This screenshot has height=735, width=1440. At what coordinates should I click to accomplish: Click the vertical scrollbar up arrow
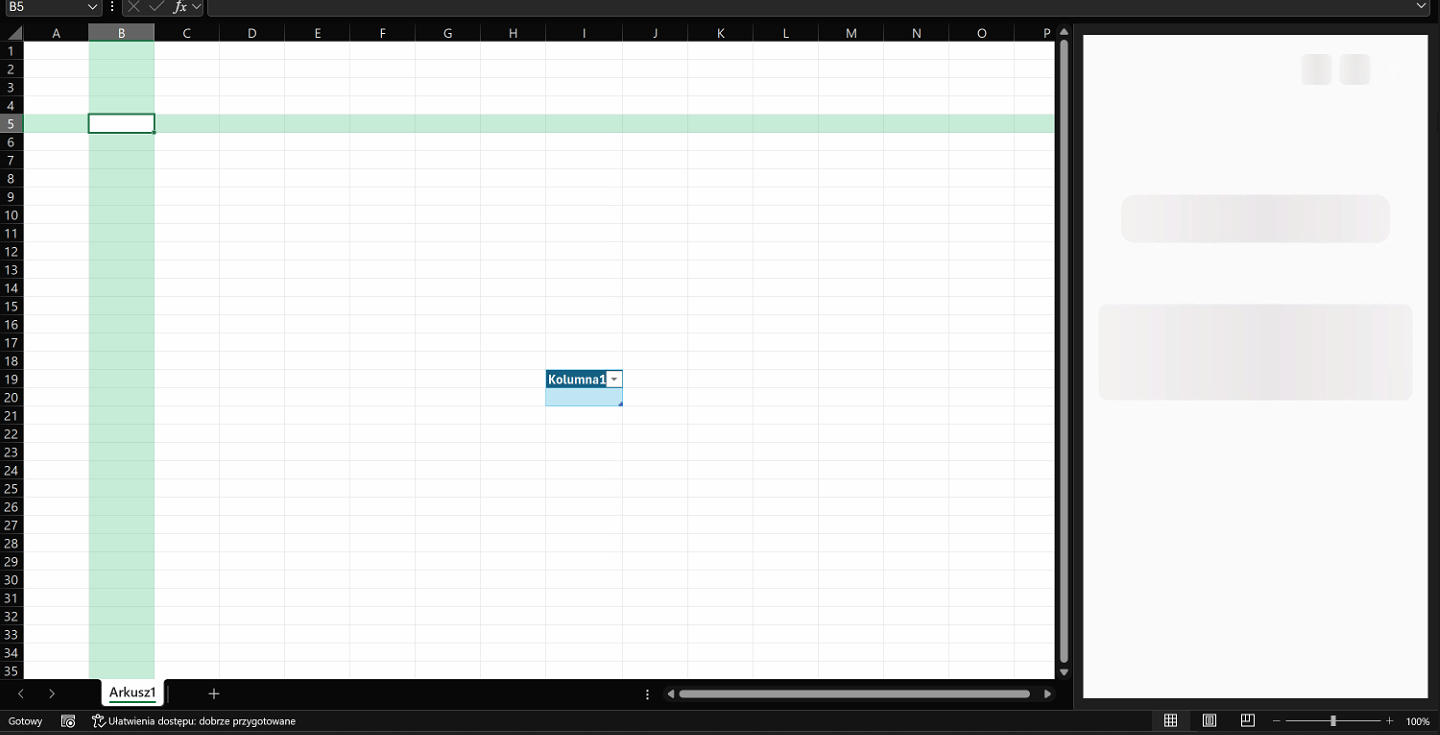pos(1064,34)
